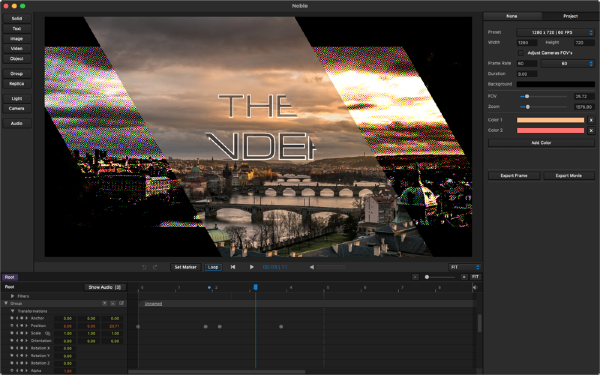Image resolution: width=600 pixels, height=375 pixels.
Task: Select the Root breadcrumb tab
Action: pyautogui.click(x=10, y=277)
